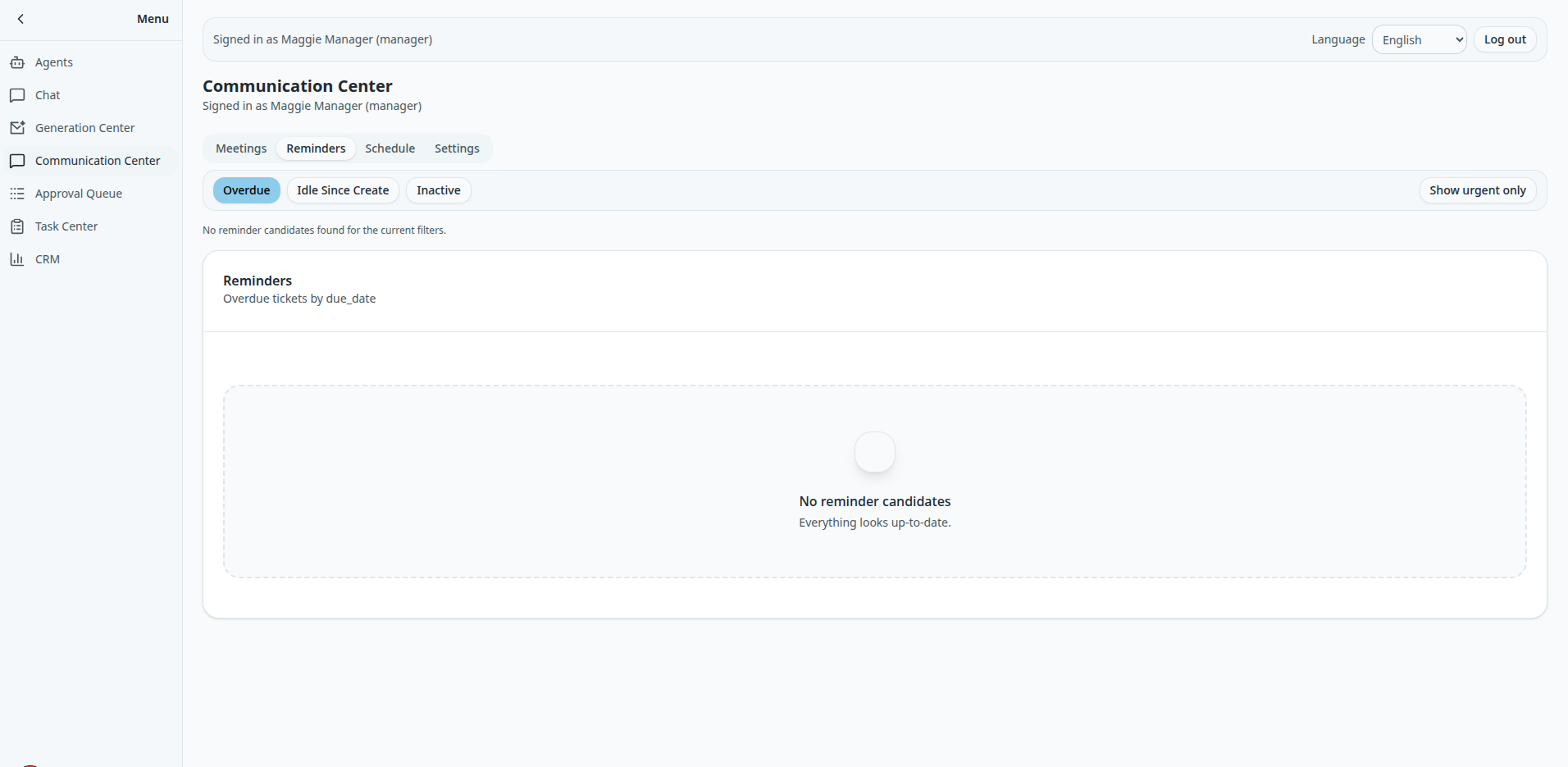1568x767 pixels.
Task: Click the CRM bar chart icon
Action: [x=17, y=259]
